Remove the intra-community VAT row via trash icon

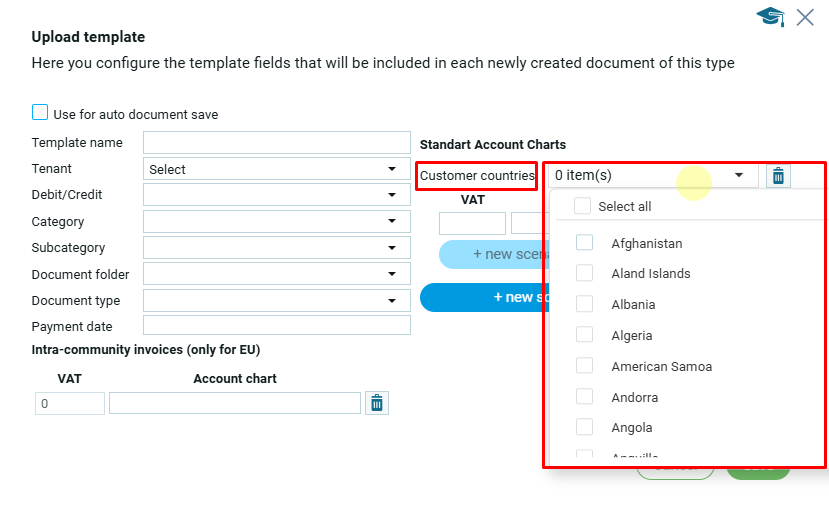coord(377,403)
